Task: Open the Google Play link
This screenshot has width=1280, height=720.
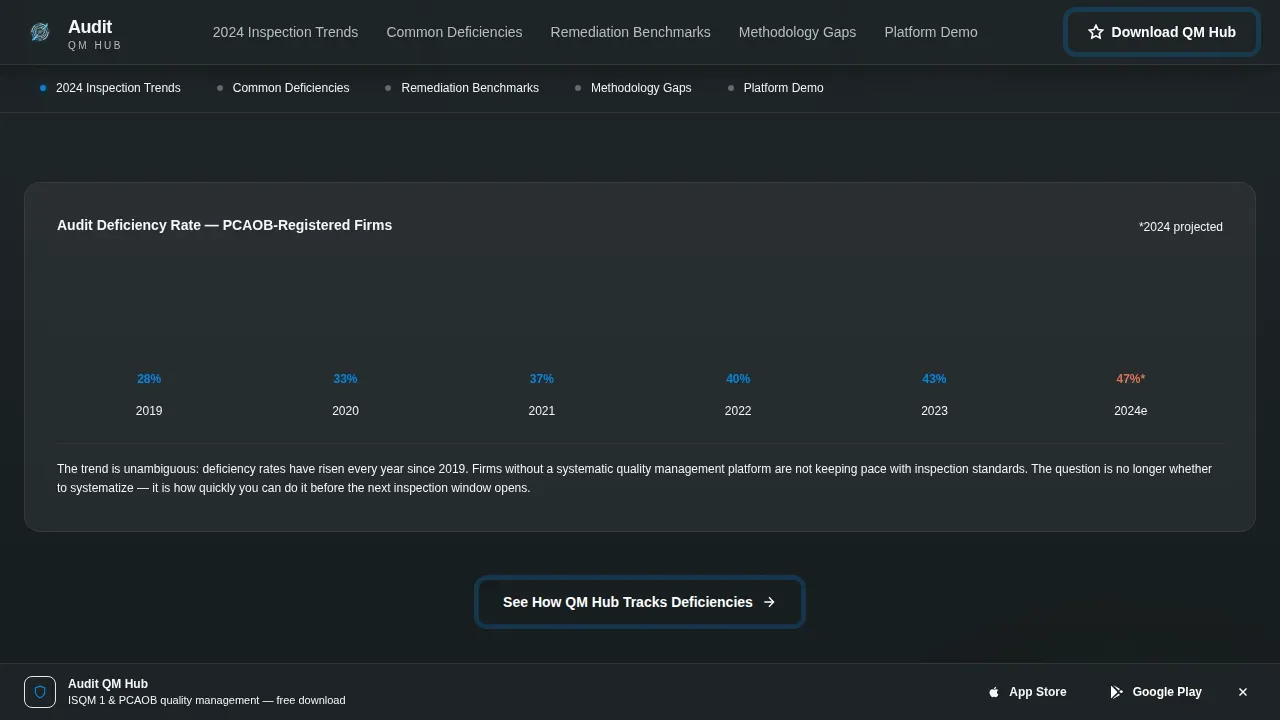Action: click(x=1156, y=692)
